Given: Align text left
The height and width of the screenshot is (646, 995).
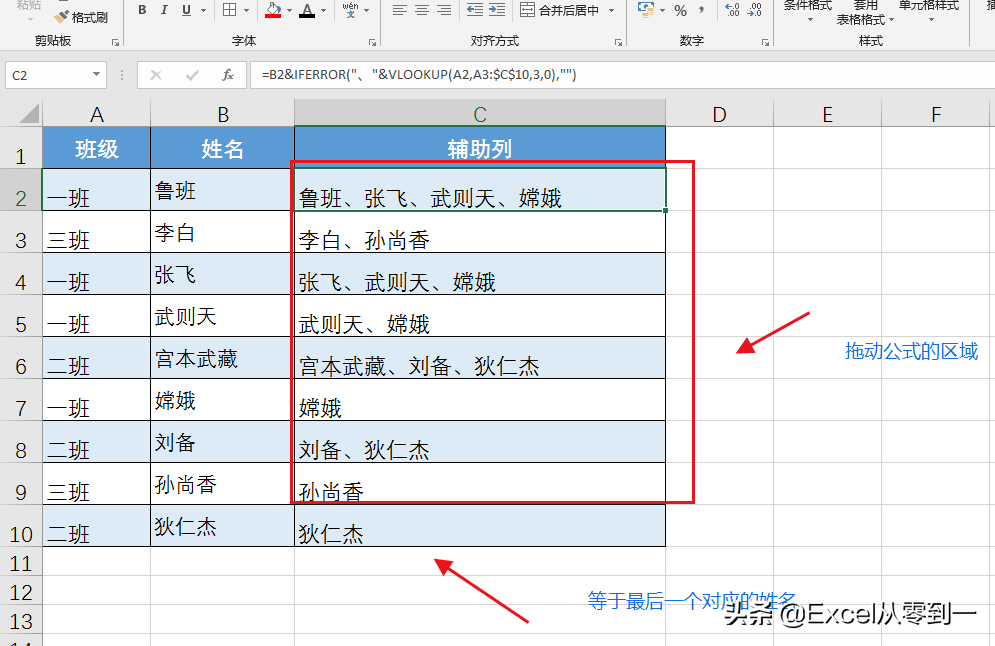Looking at the screenshot, I should 399,10.
